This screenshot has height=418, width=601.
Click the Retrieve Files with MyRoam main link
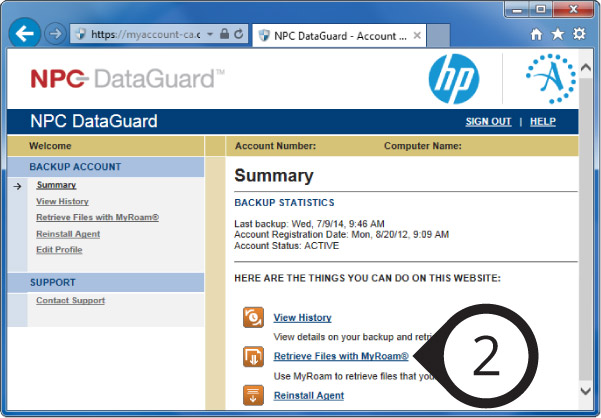(x=340, y=356)
